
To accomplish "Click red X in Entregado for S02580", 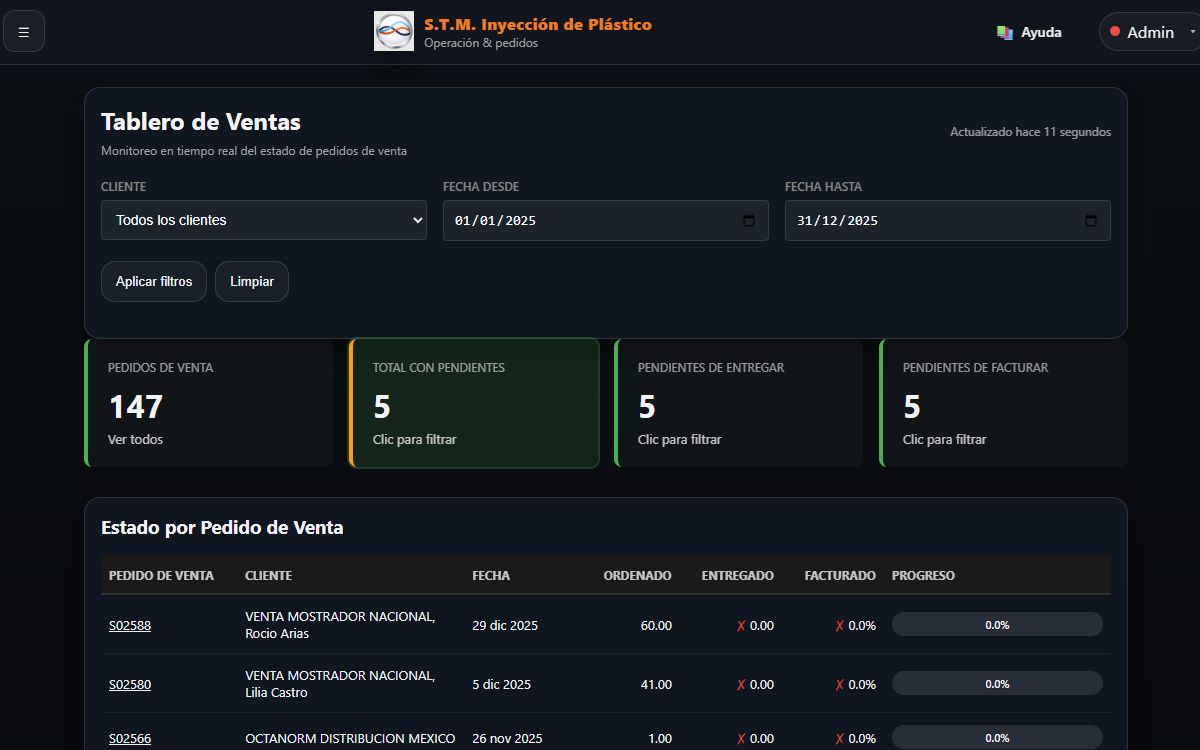I will 741,685.
